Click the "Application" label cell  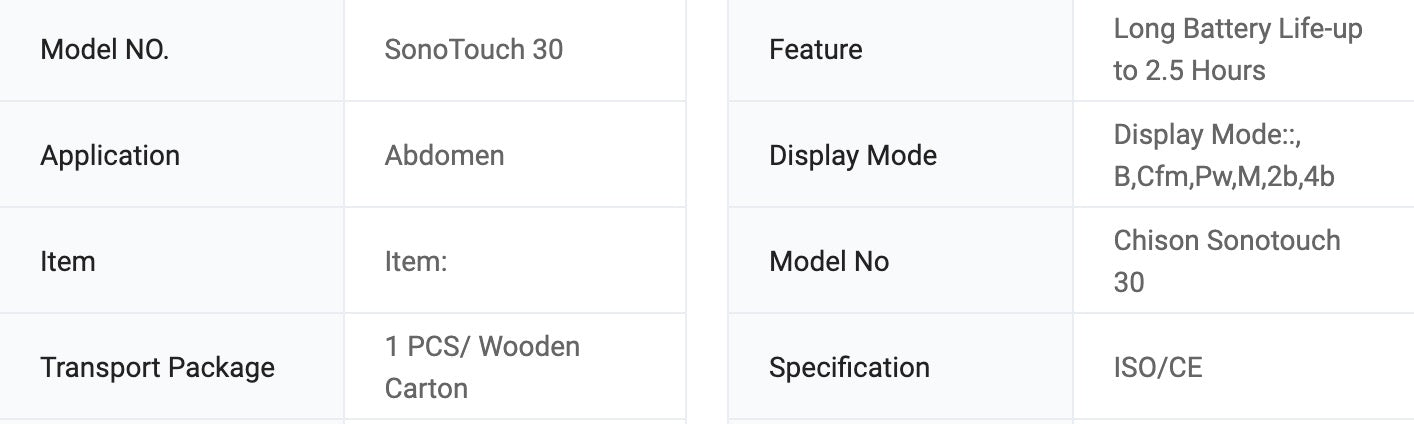(x=110, y=156)
